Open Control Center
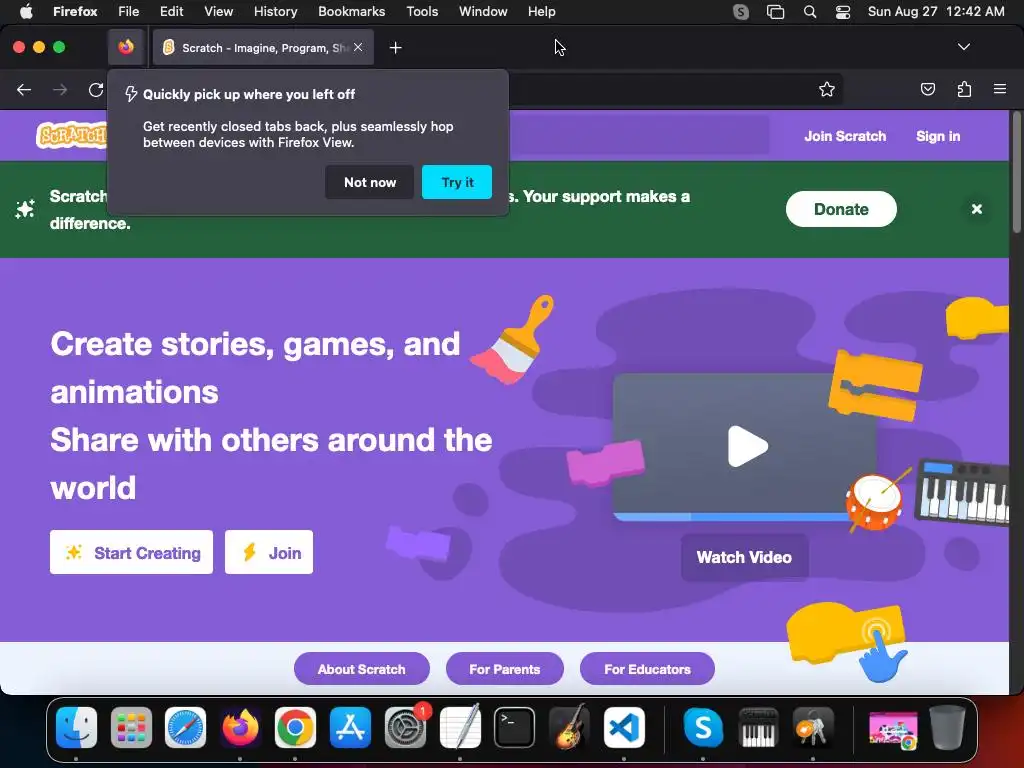Screen dimensions: 1024x768 842,11
